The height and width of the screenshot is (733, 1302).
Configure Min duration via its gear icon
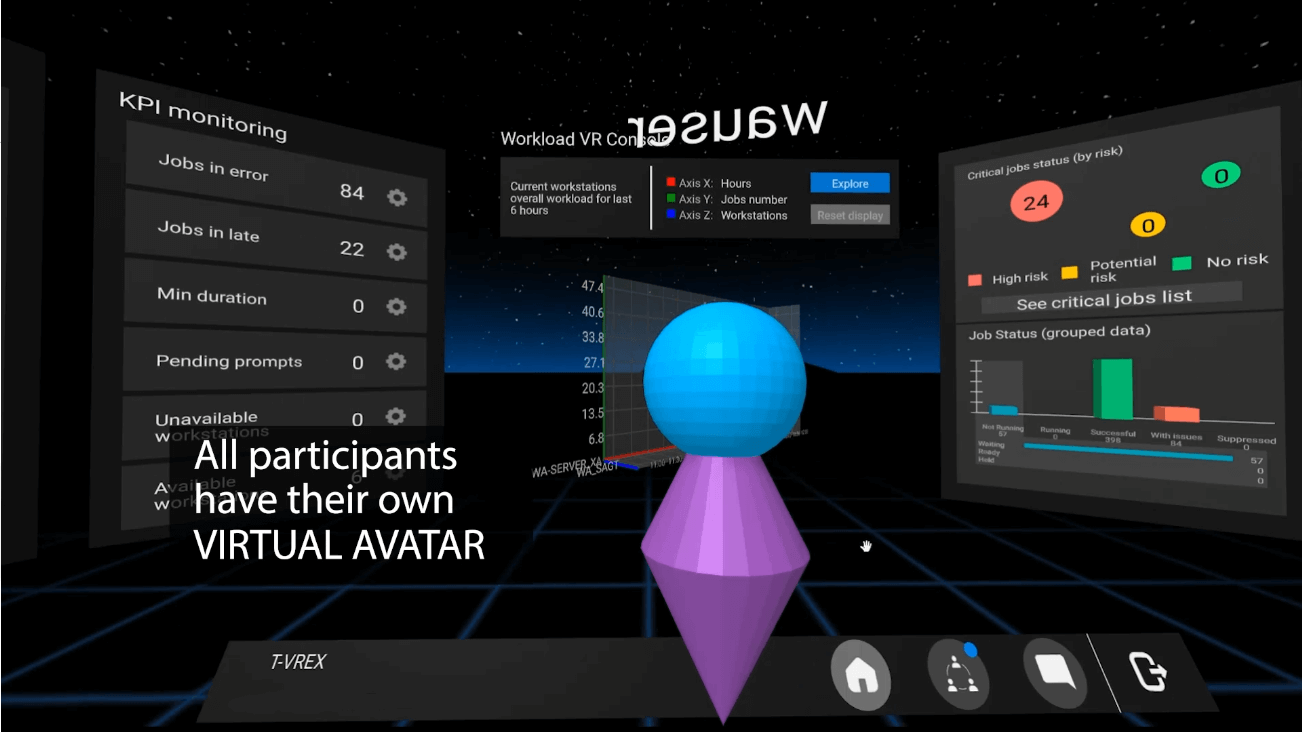396,306
